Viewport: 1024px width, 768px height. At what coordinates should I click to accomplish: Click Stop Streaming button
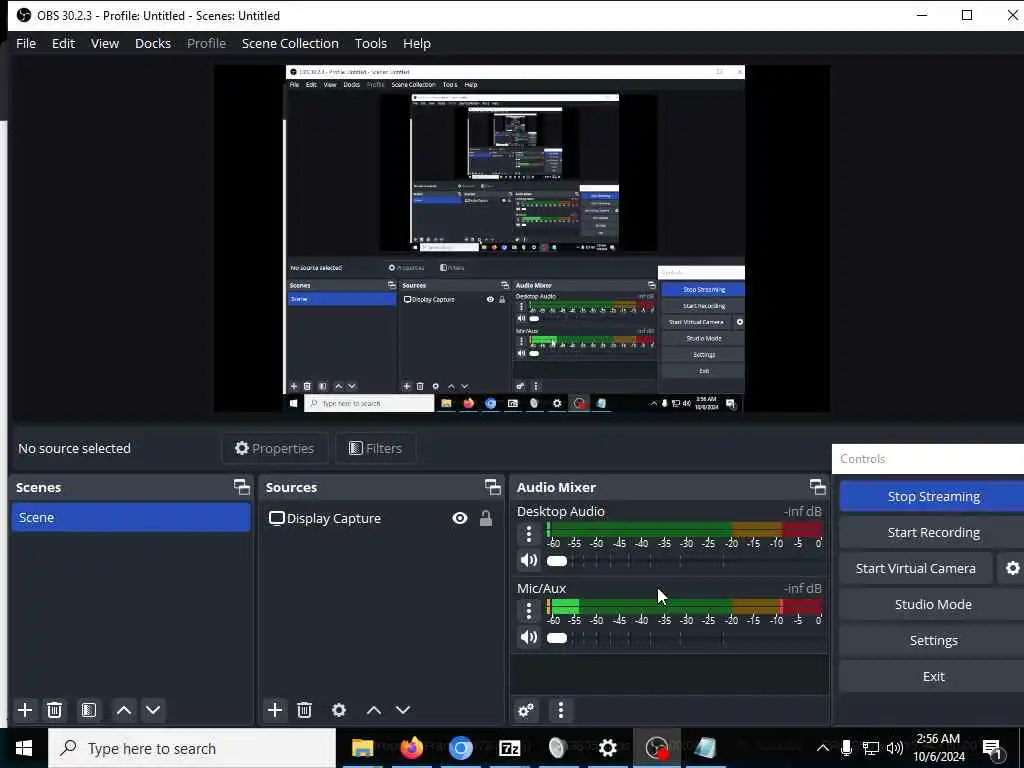tap(932, 496)
